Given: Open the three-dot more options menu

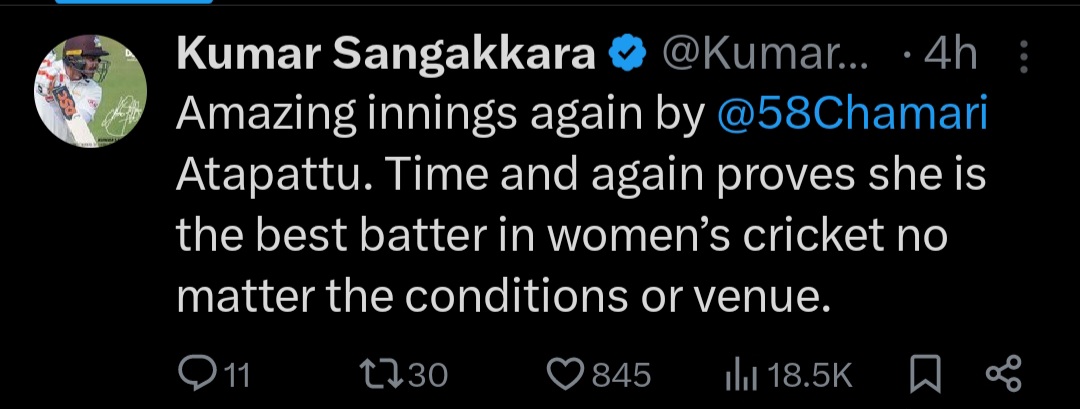Looking at the screenshot, I should click(x=1022, y=58).
